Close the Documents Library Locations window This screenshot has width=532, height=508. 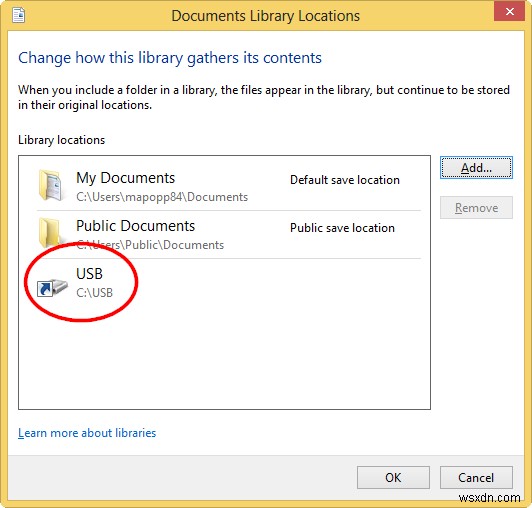[509, 12]
